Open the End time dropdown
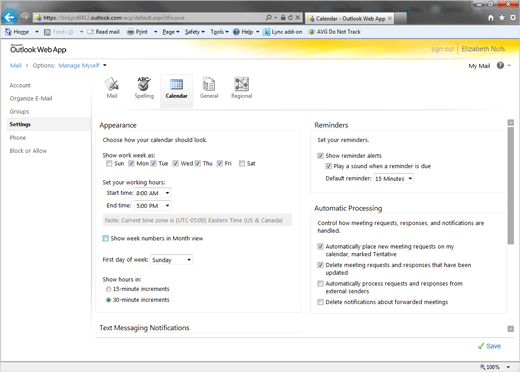This screenshot has height=372, width=520. (153, 206)
